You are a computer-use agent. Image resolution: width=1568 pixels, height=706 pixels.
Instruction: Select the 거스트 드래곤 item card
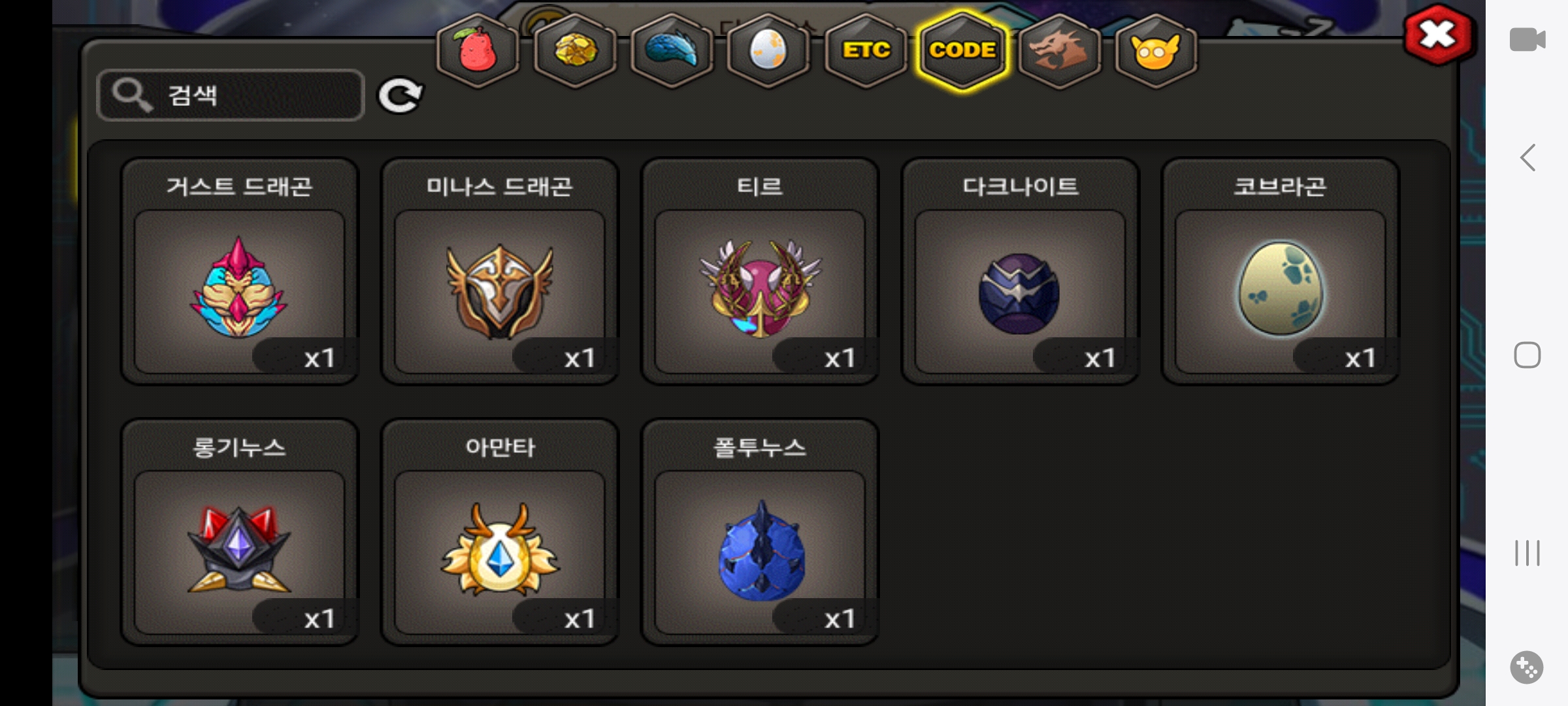click(240, 271)
